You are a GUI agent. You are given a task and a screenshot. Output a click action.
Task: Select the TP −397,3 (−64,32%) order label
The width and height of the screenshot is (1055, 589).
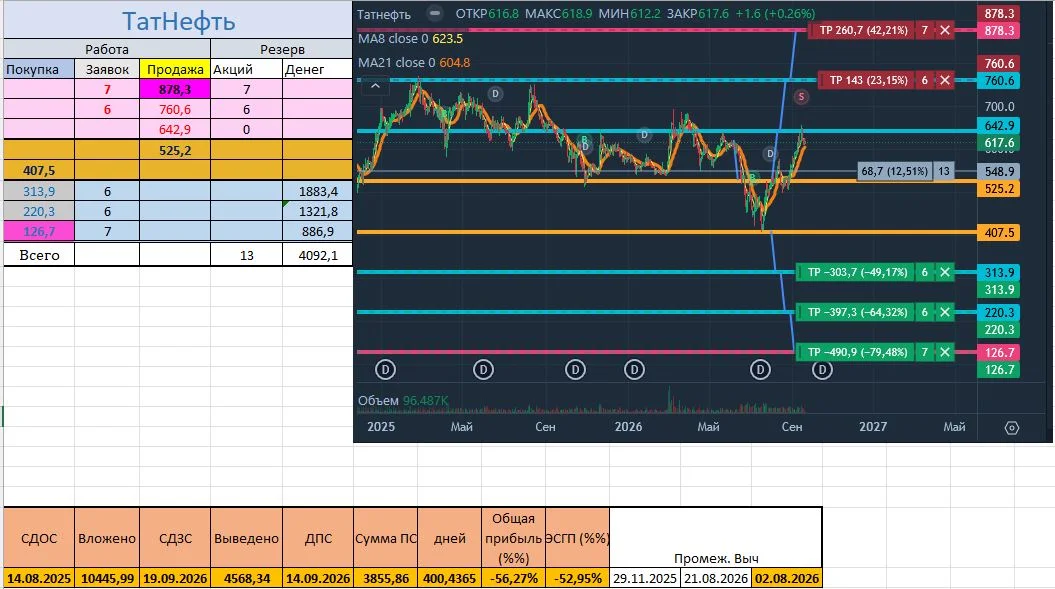coord(857,312)
